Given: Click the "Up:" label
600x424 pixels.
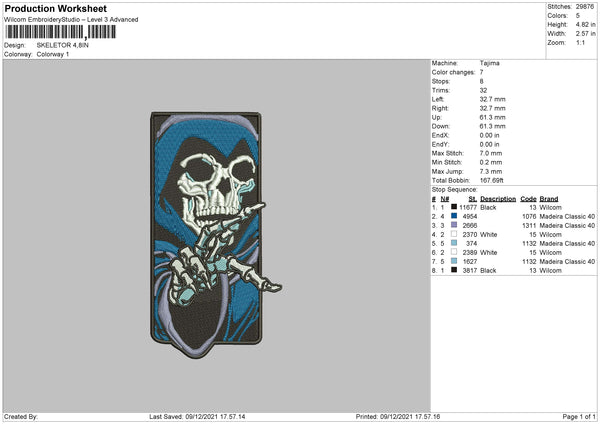Looking at the screenshot, I should [437, 117].
